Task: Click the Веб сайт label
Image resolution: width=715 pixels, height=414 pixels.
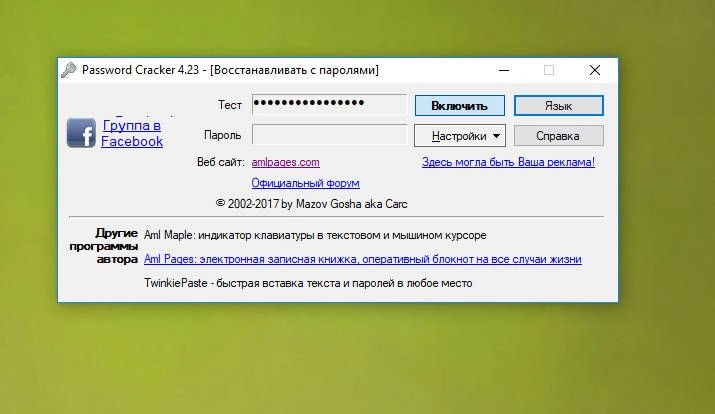Action: 221,162
